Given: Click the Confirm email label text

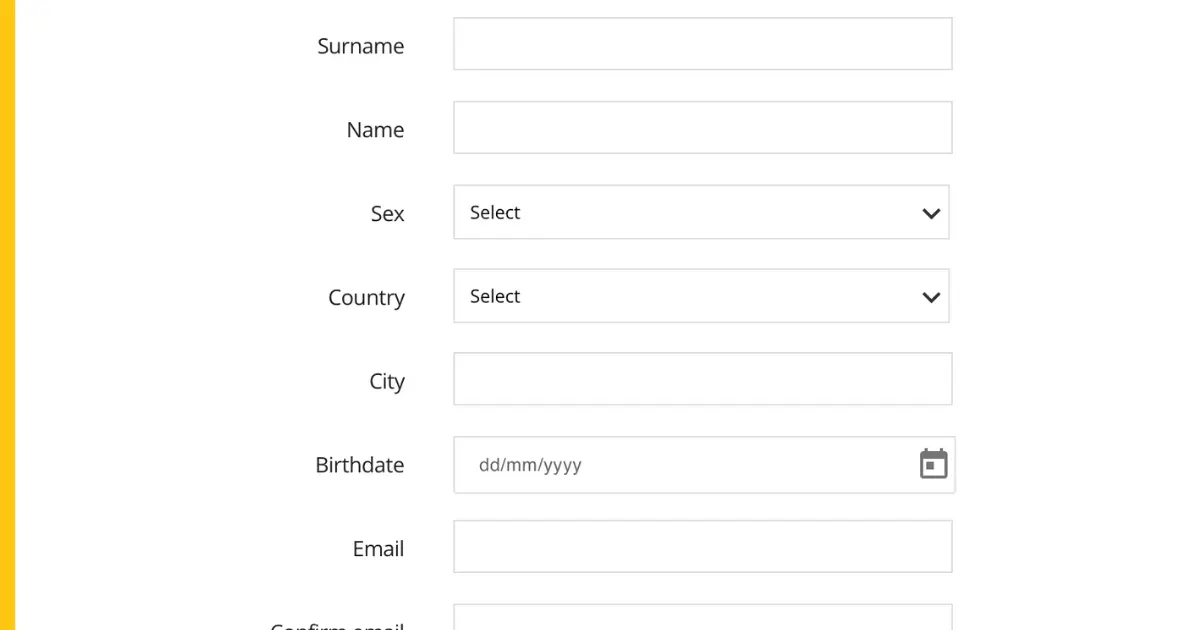Looking at the screenshot, I should click(x=337, y=625).
